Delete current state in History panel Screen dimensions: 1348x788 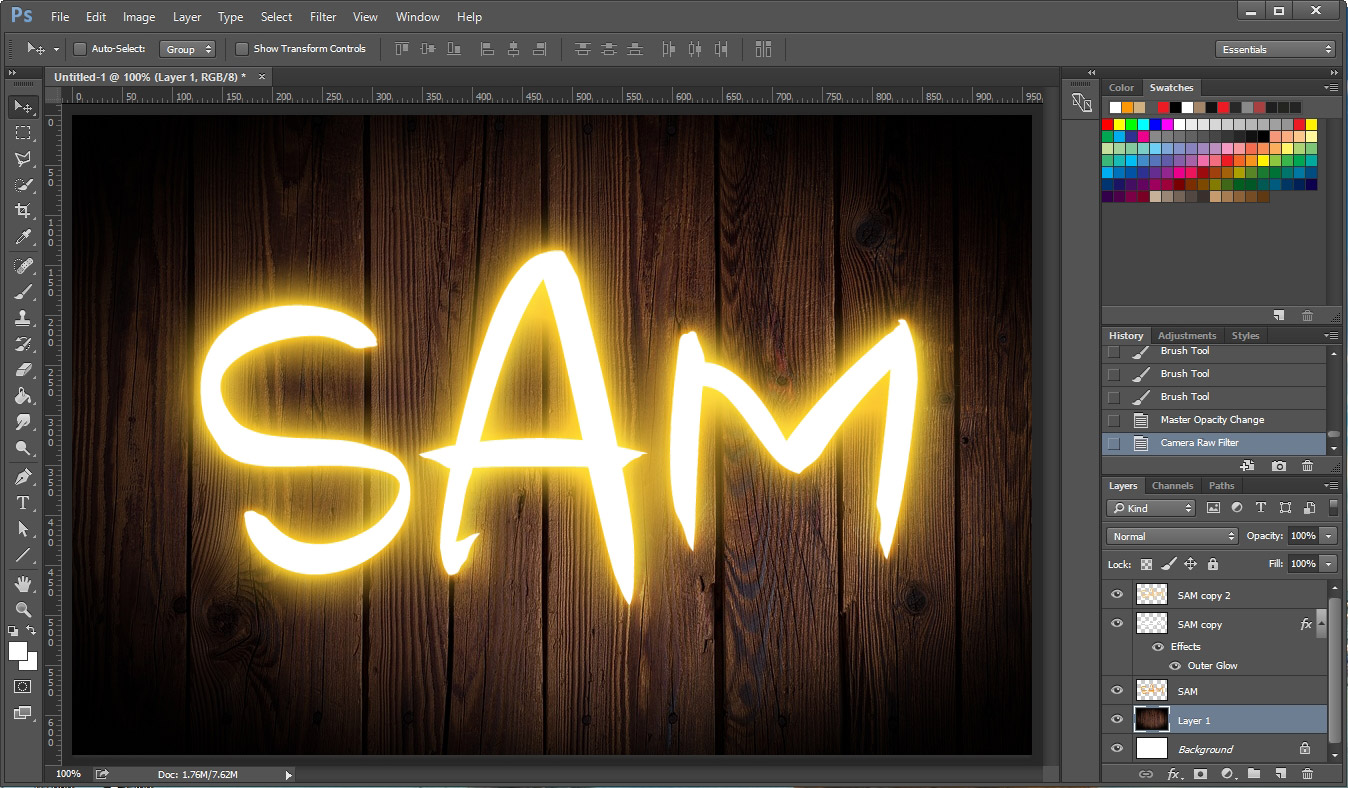[1307, 466]
